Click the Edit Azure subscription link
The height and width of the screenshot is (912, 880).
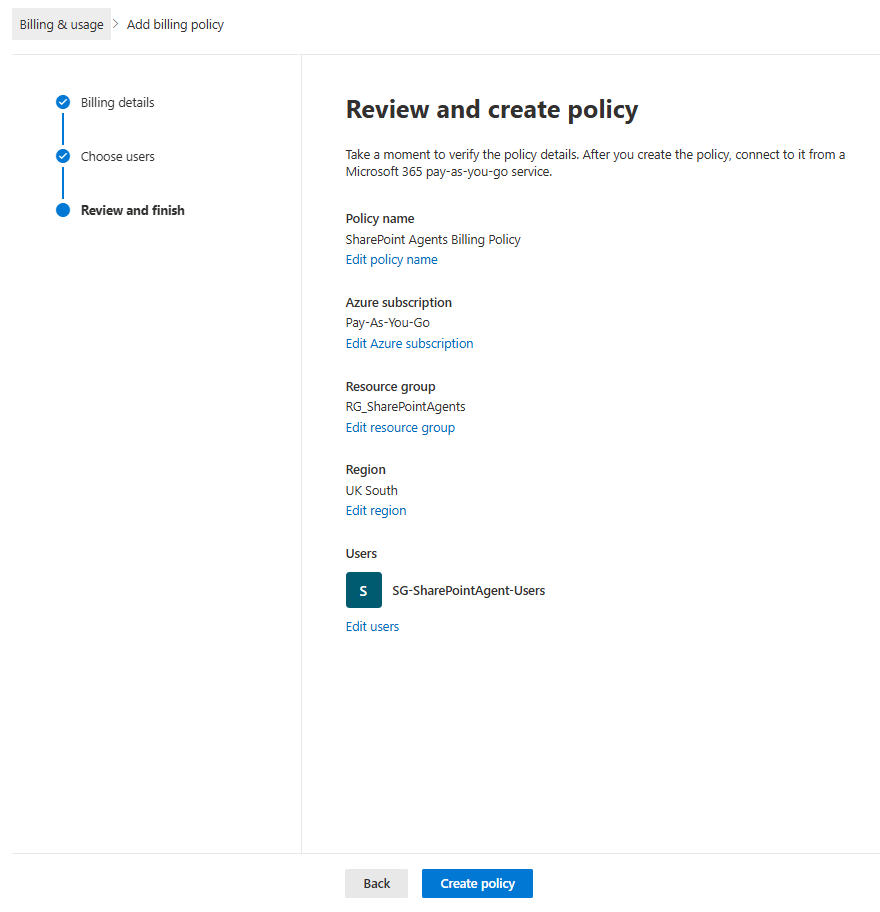click(x=409, y=344)
